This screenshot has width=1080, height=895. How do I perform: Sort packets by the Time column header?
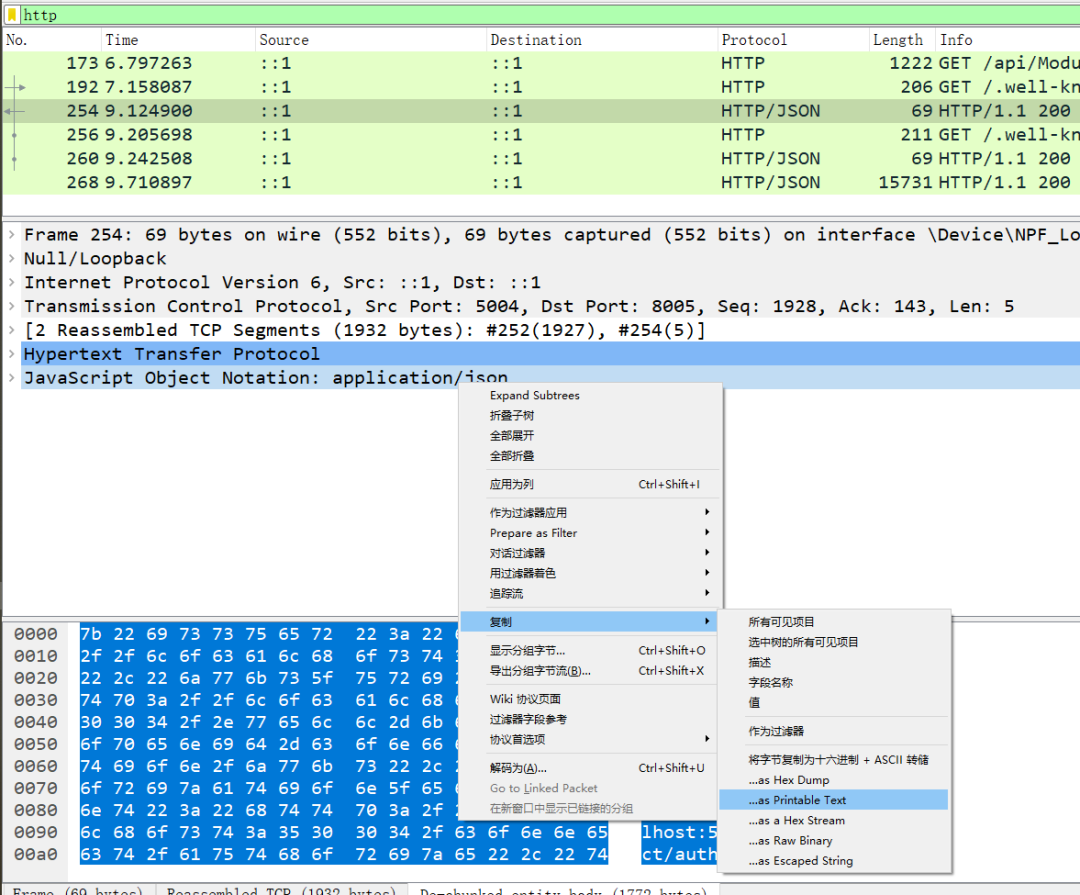pos(178,40)
